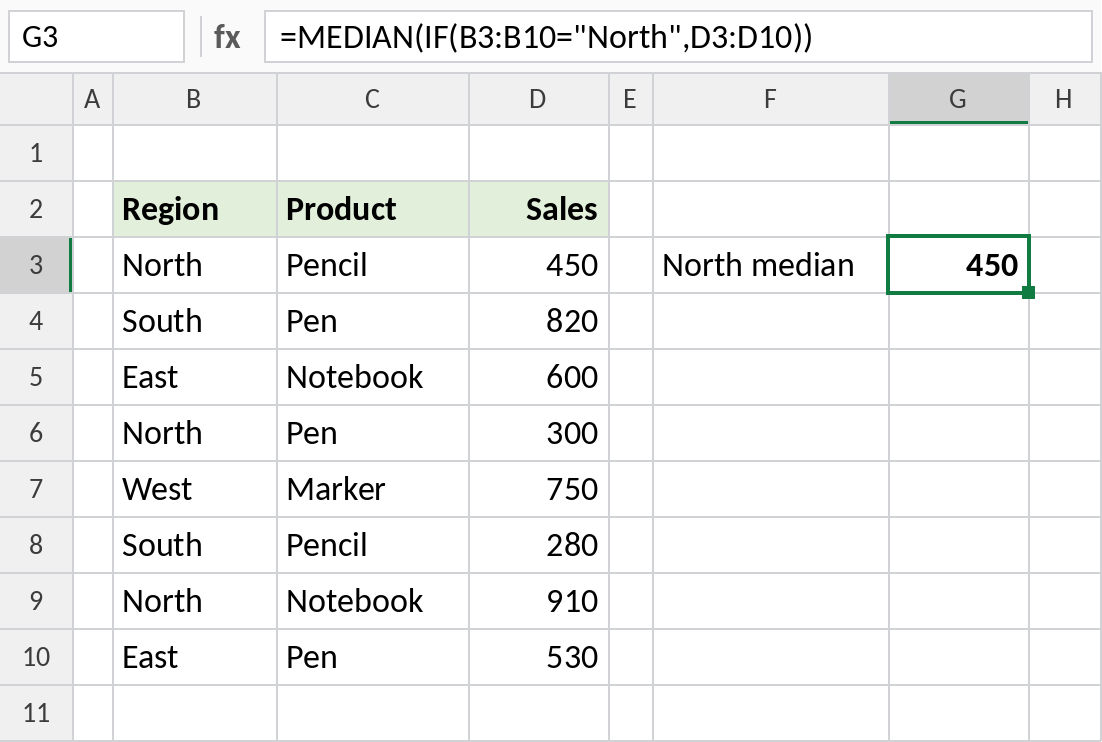Select South in row 8

coord(195,545)
